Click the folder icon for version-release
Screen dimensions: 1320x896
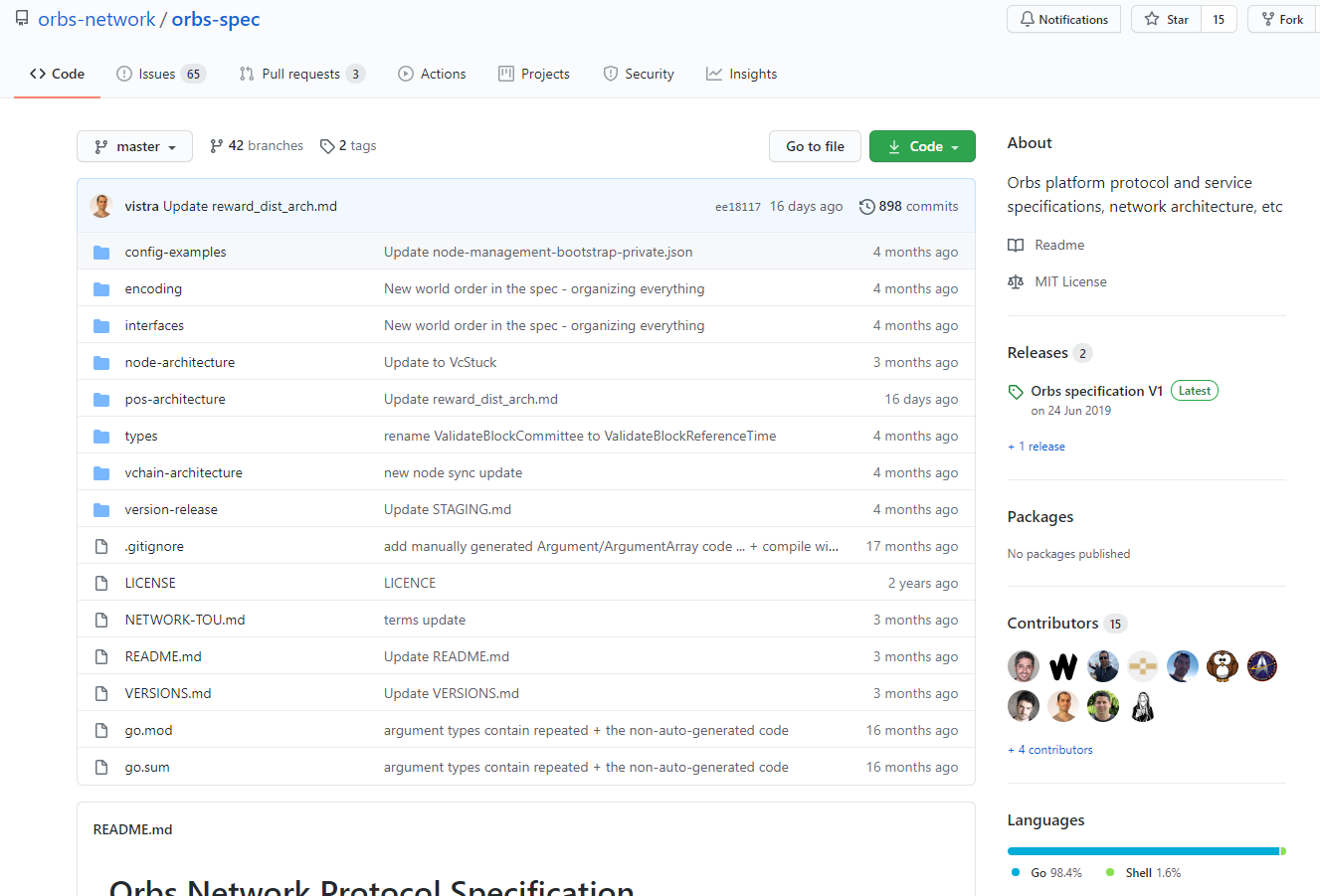coord(101,510)
